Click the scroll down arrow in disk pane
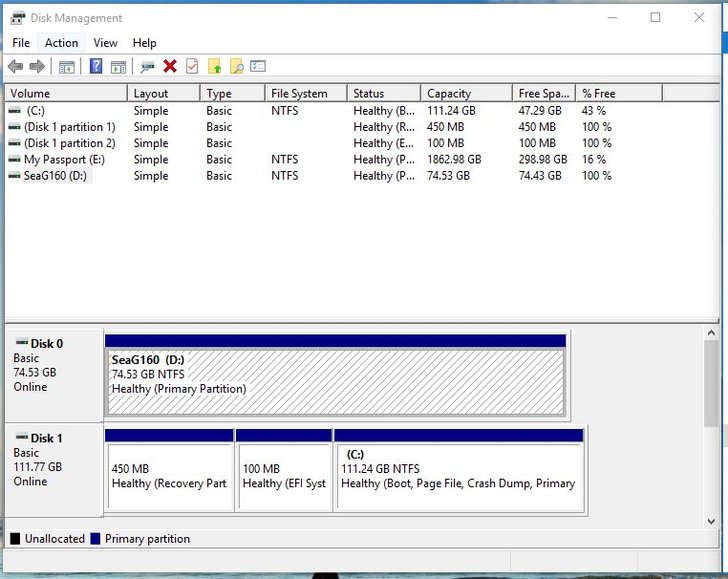 click(x=711, y=521)
